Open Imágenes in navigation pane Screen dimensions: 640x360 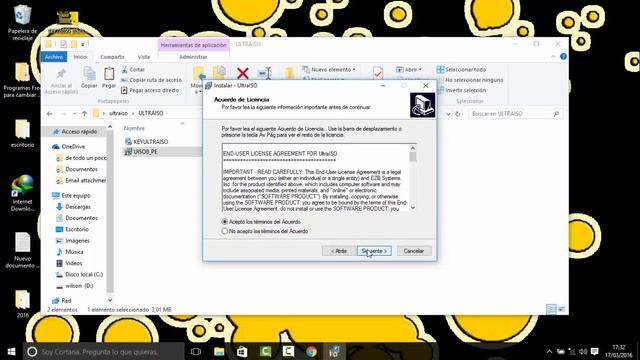[x=73, y=241]
